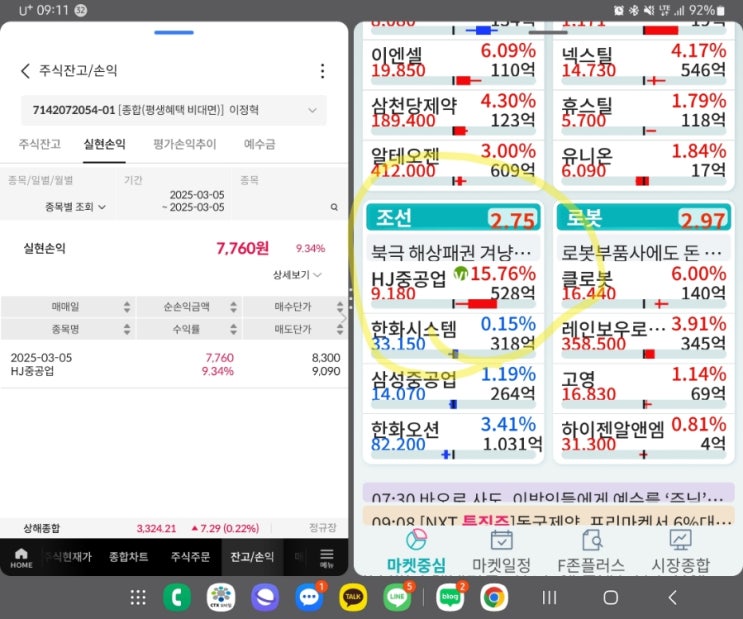Open 휴스틸 stock card
This screenshot has height=619, width=743.
[x=643, y=114]
